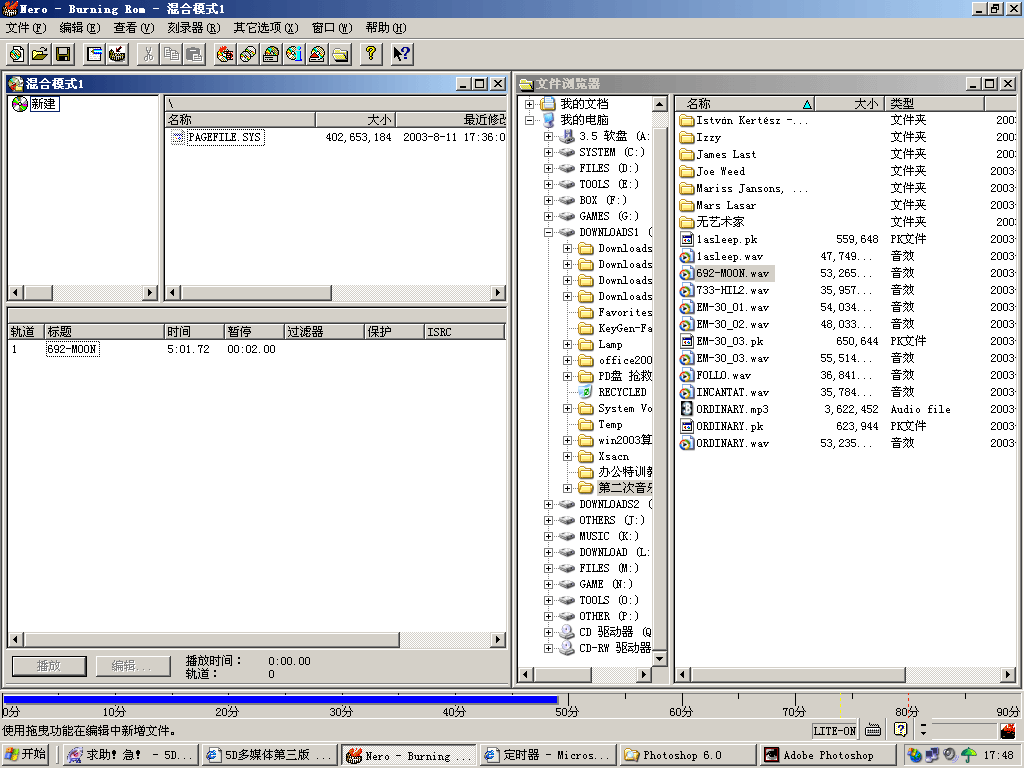1024x768 pixels.
Task: Click the copy icon in the toolbar
Action: (x=171, y=54)
